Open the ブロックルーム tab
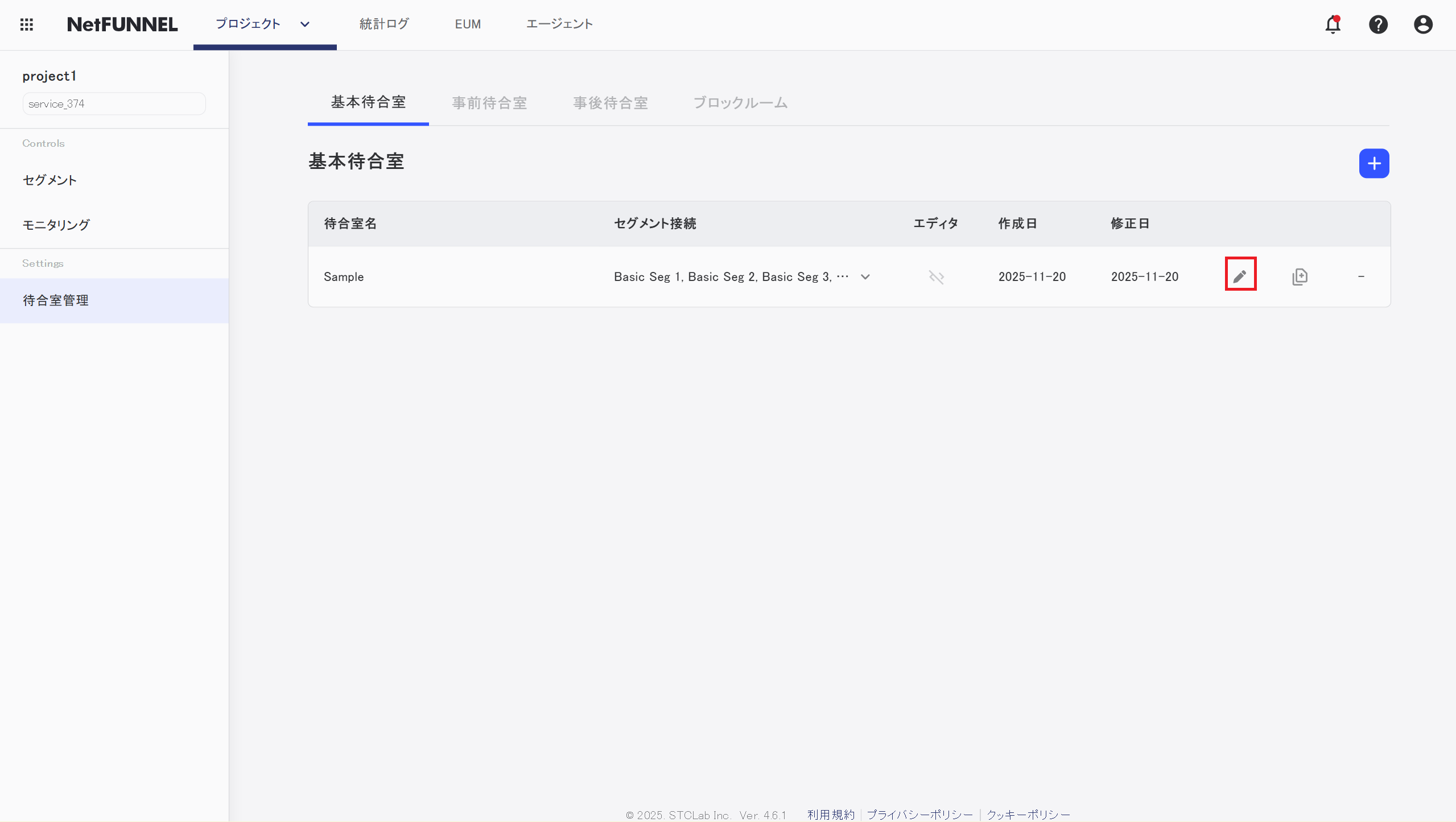The height and width of the screenshot is (822, 1456). click(740, 103)
